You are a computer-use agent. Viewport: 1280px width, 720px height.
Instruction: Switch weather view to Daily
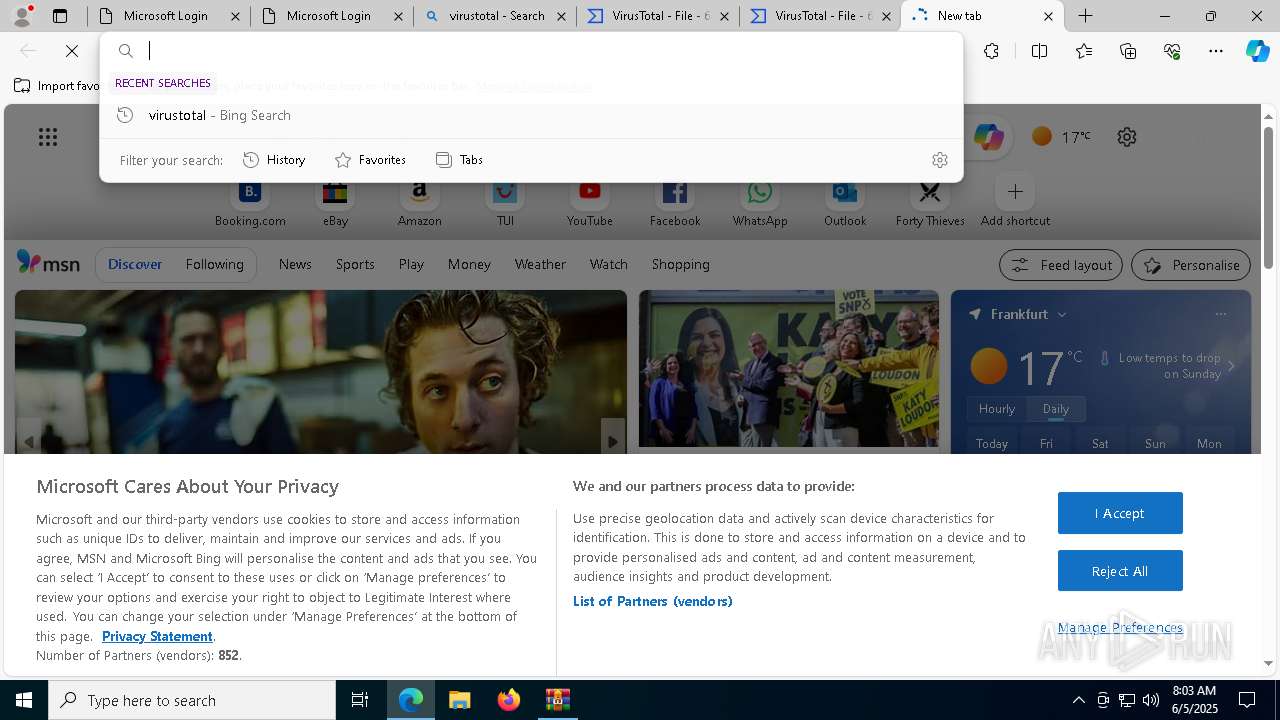tap(1056, 409)
